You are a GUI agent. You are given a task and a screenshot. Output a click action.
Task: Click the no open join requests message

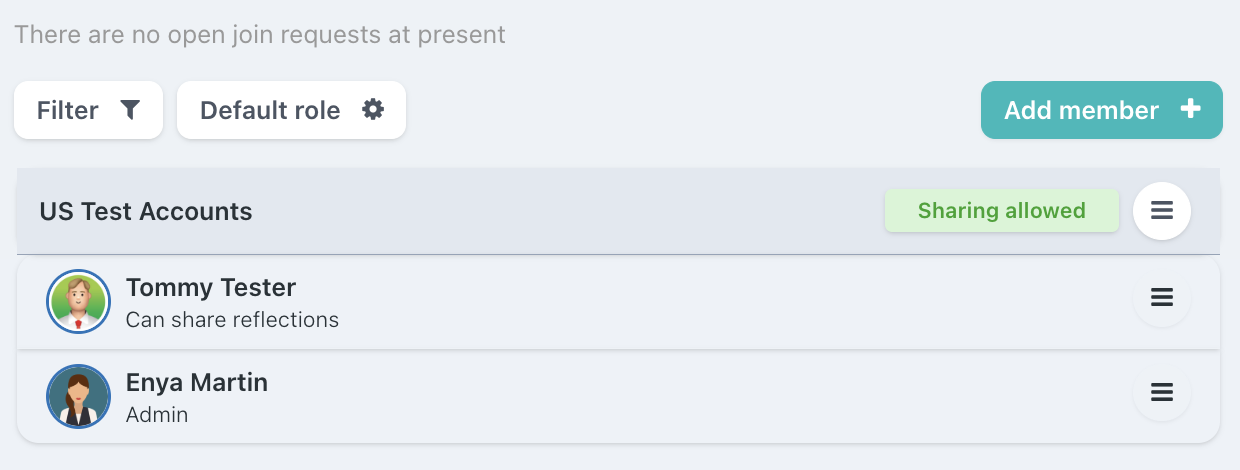tap(260, 35)
